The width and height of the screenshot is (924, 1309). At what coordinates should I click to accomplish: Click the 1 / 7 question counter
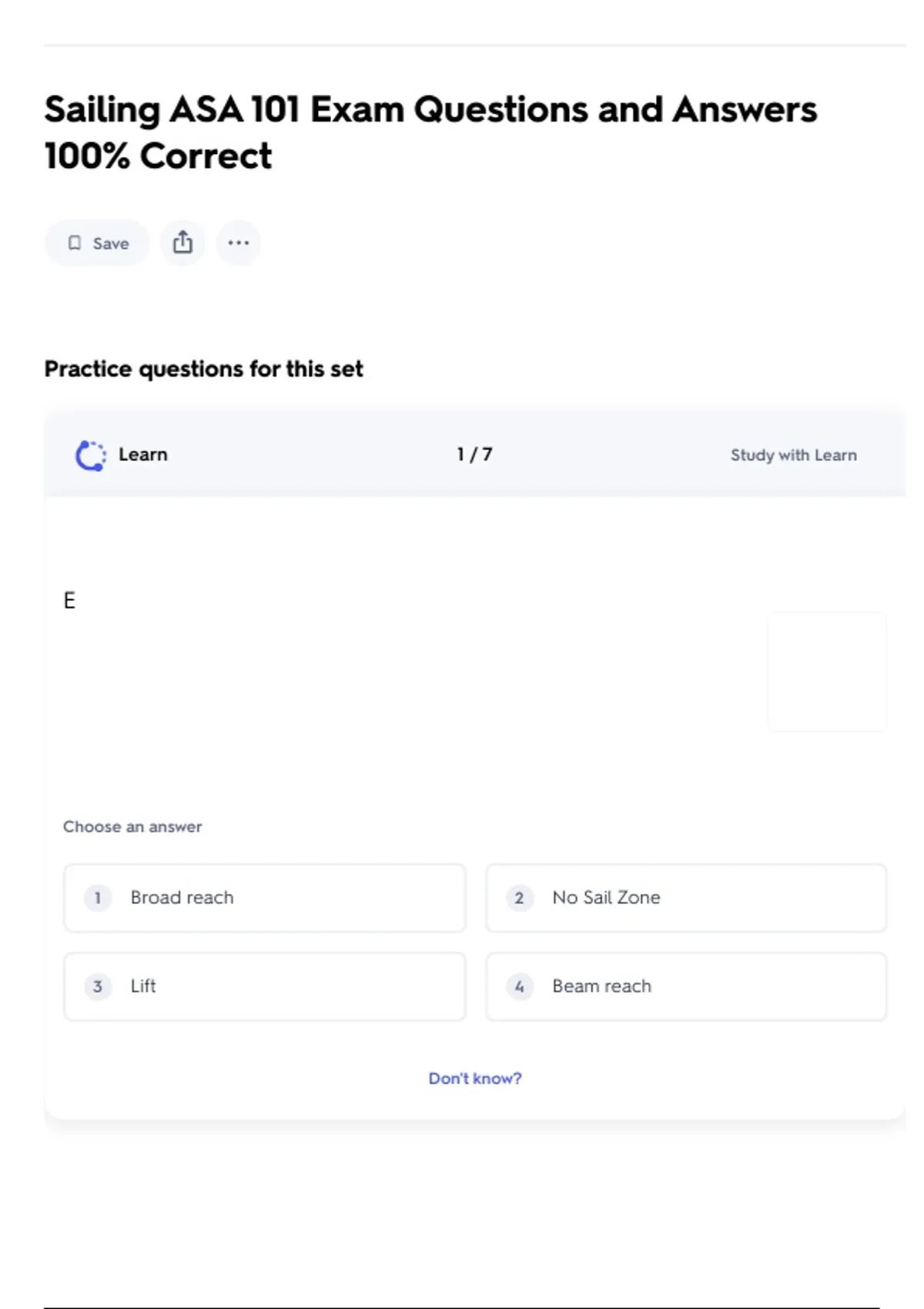pos(474,454)
